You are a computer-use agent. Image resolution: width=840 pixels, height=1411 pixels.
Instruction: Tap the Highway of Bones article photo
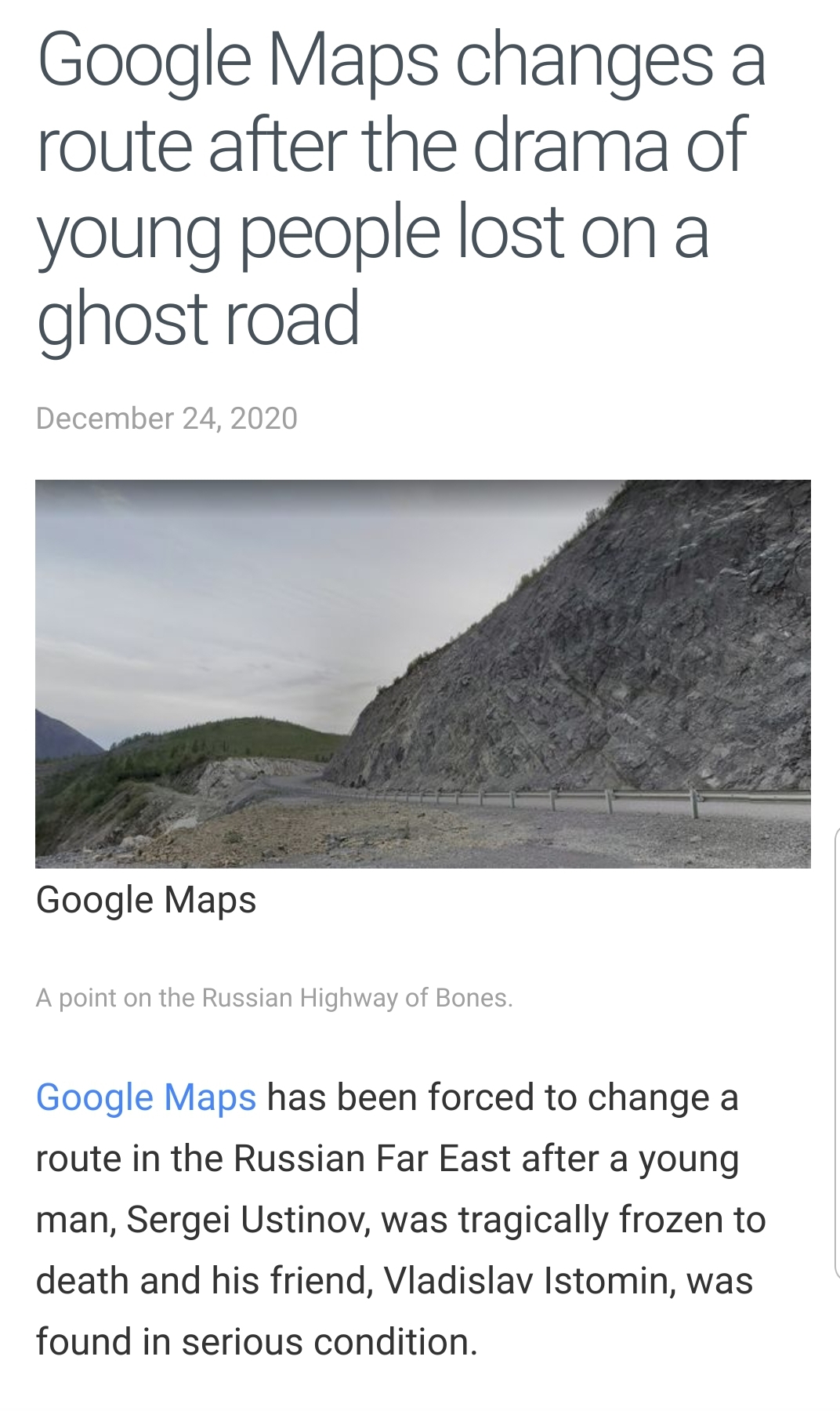point(423,673)
